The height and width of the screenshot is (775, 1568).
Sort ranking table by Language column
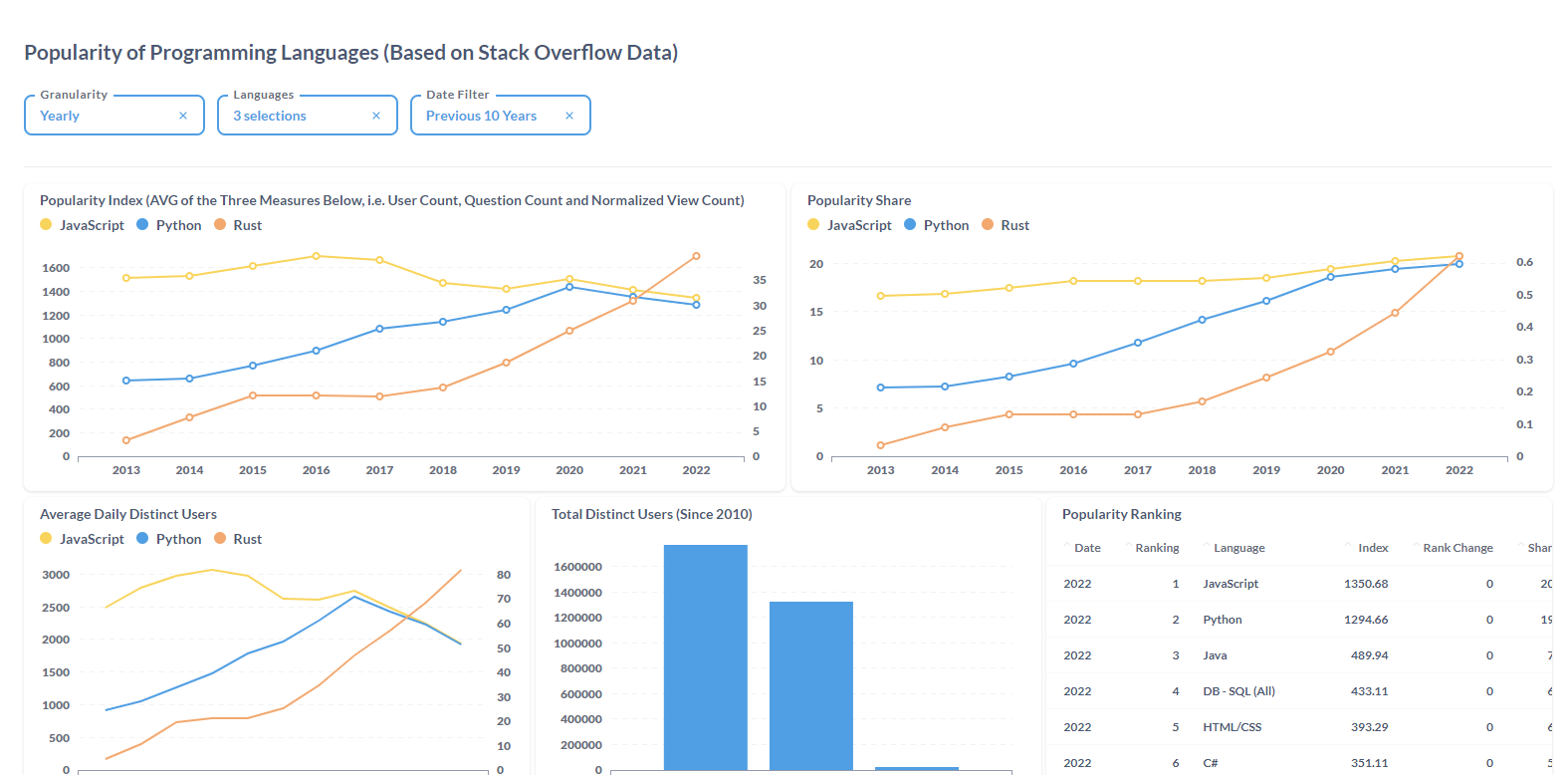1239,548
